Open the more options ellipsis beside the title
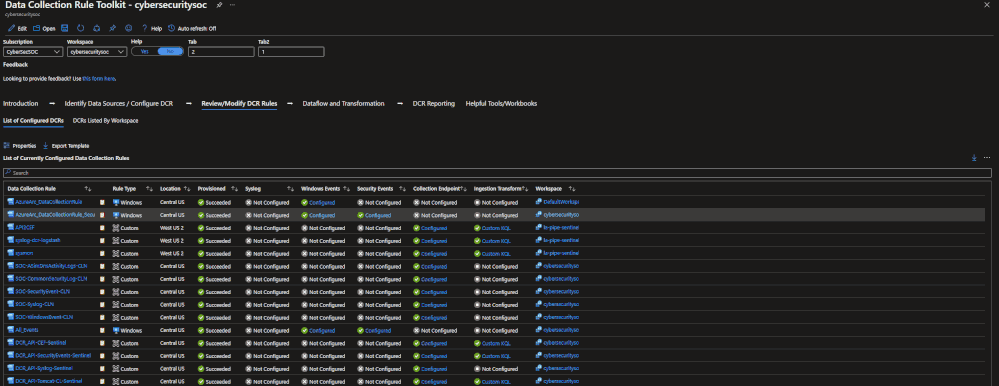This screenshot has height=386, width=999. [232, 5]
